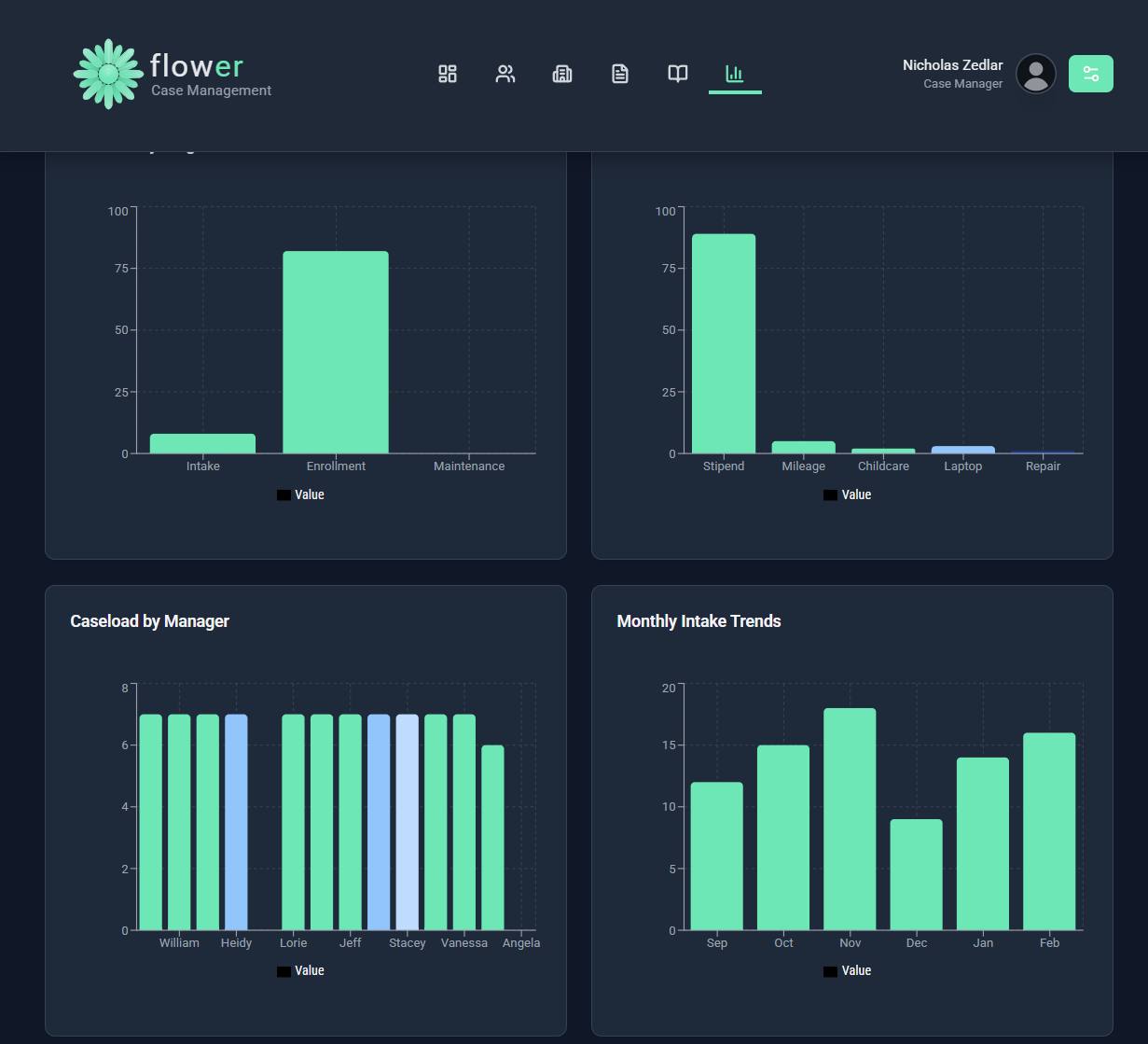Select the Stipend bar in the chart
Viewport: 1148px width, 1044px height.
(x=723, y=343)
